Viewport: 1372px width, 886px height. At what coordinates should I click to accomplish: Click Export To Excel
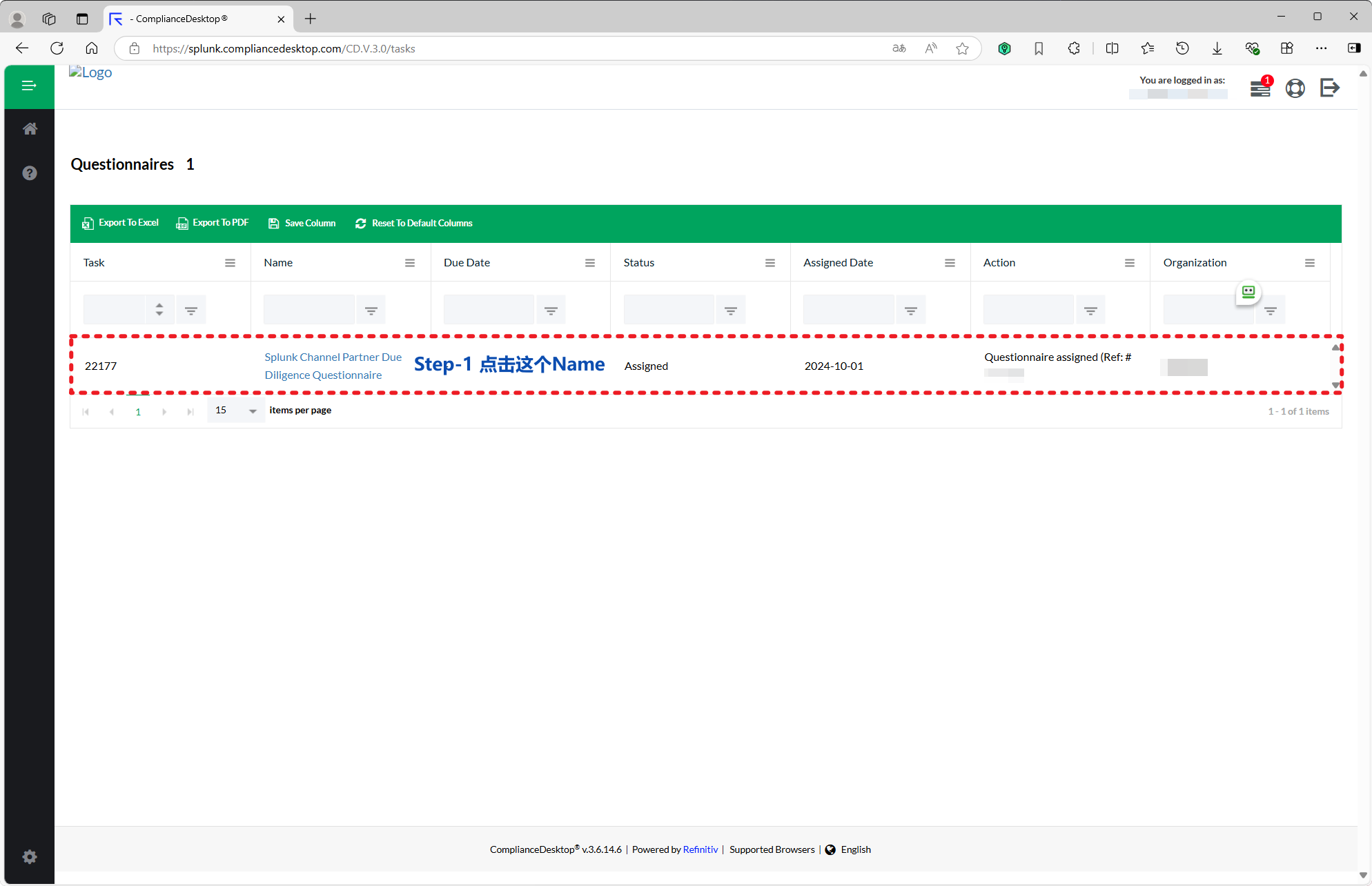click(121, 223)
